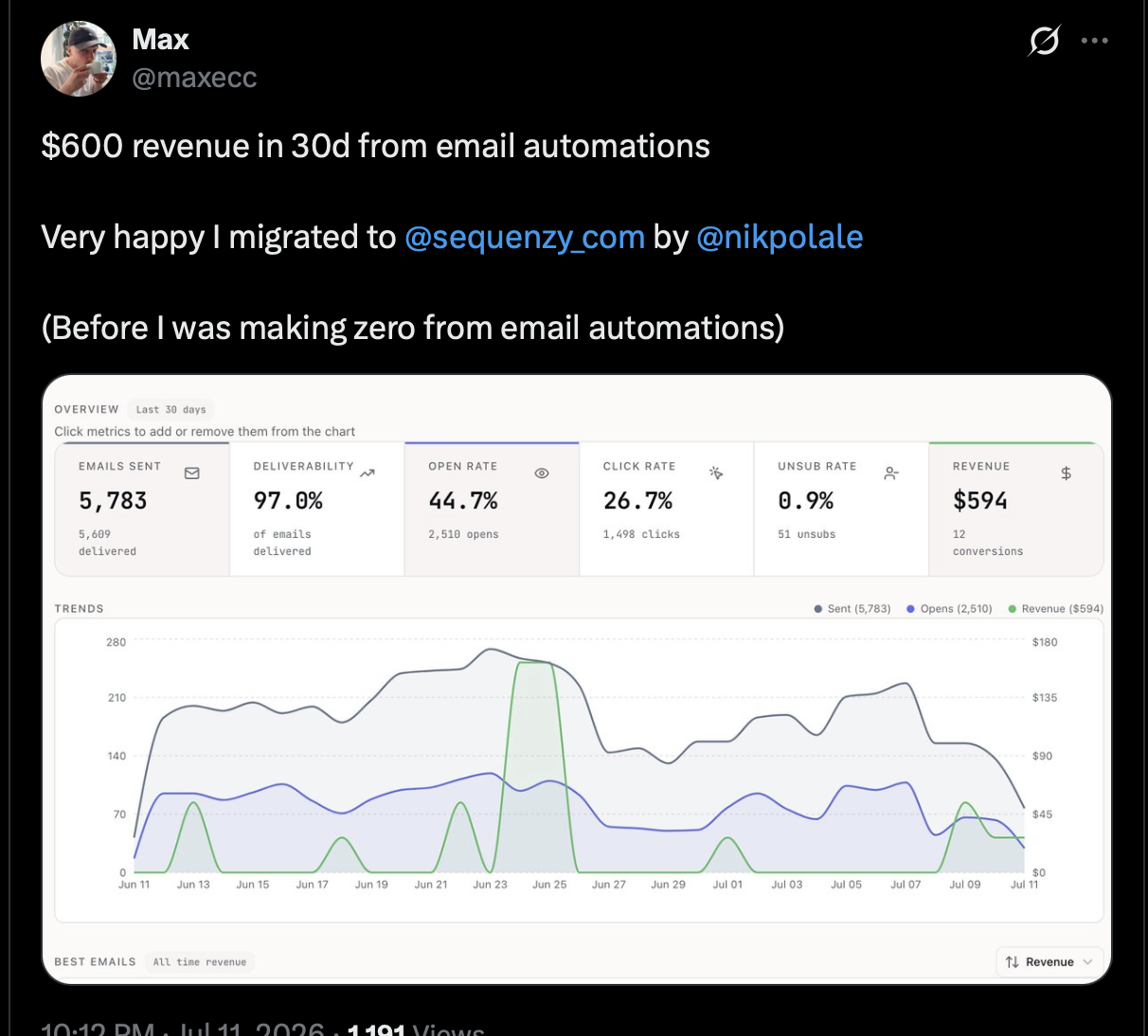Toggle the Revenue metric card
The width and height of the screenshot is (1148, 1036).
click(x=1016, y=509)
